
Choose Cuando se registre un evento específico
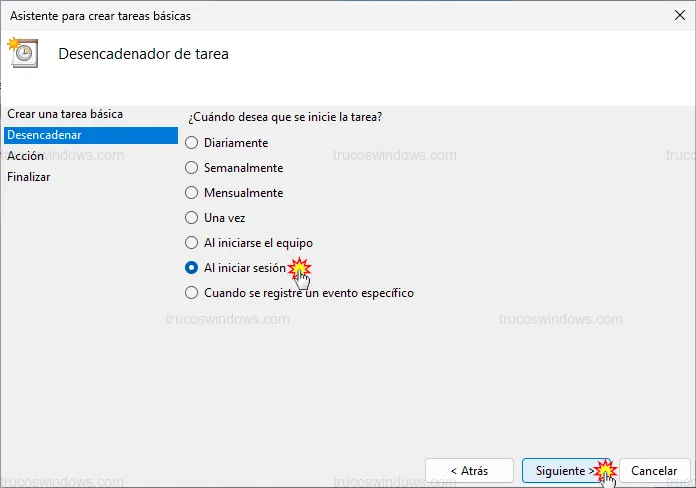192,293
